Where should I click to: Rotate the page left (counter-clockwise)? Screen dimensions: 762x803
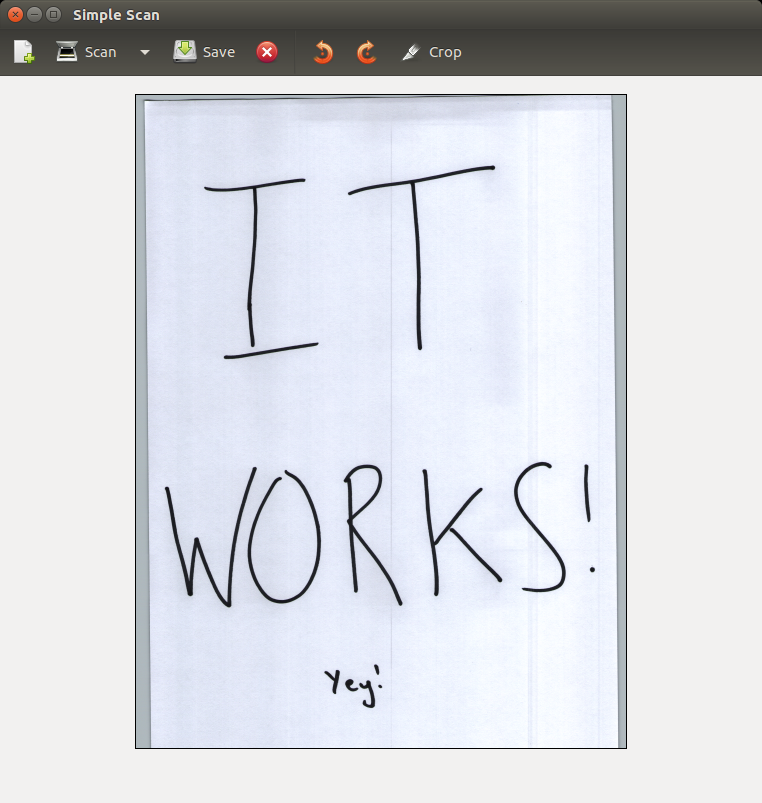pos(323,52)
